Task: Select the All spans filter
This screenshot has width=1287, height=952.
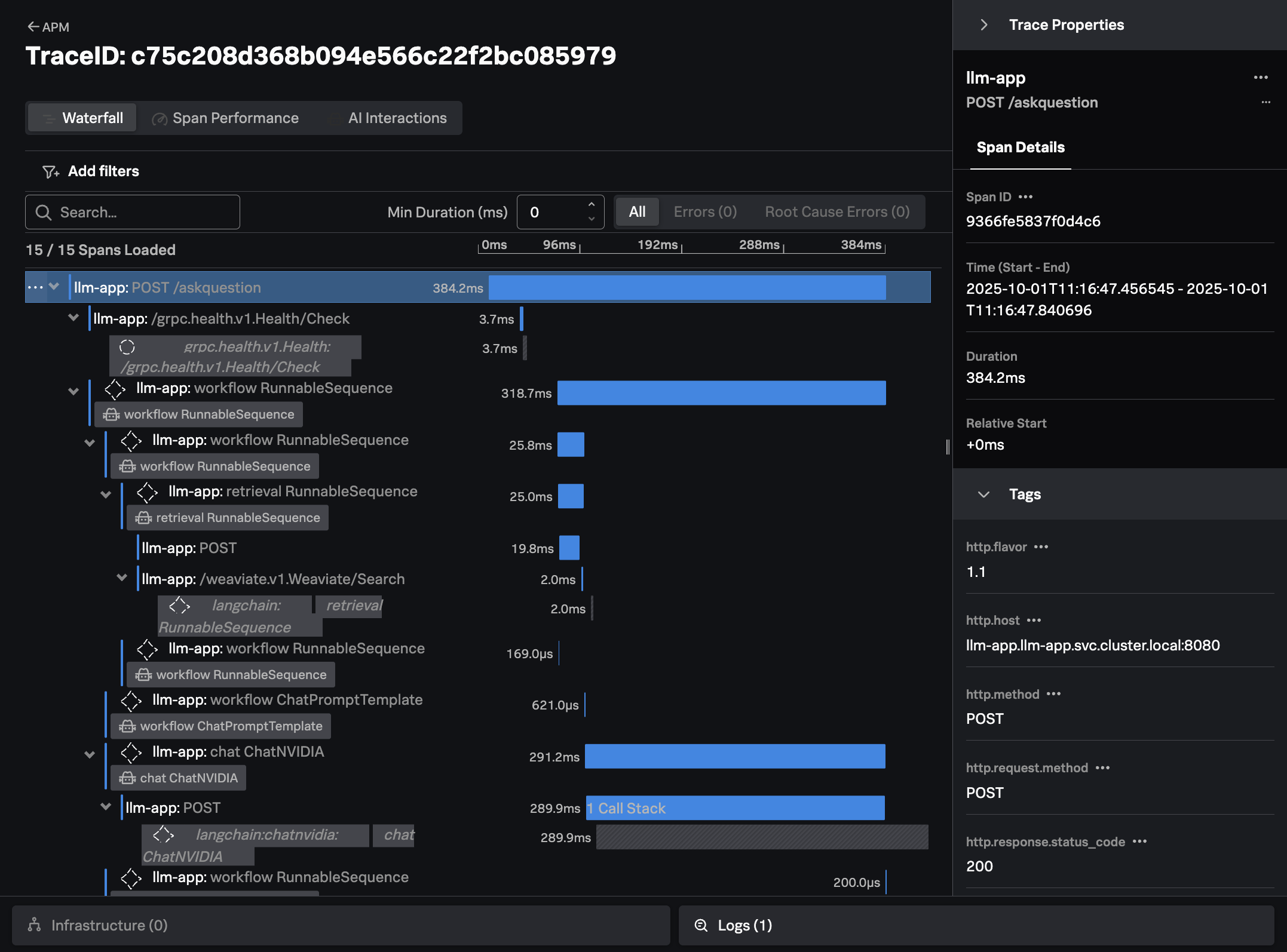Action: 637,212
